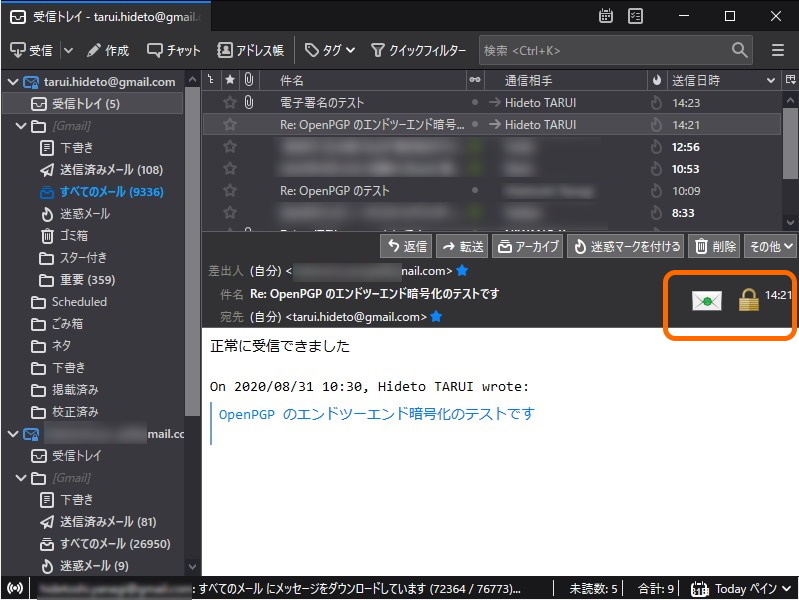Click the 転送 forward button
The image size is (799, 600).
(463, 247)
